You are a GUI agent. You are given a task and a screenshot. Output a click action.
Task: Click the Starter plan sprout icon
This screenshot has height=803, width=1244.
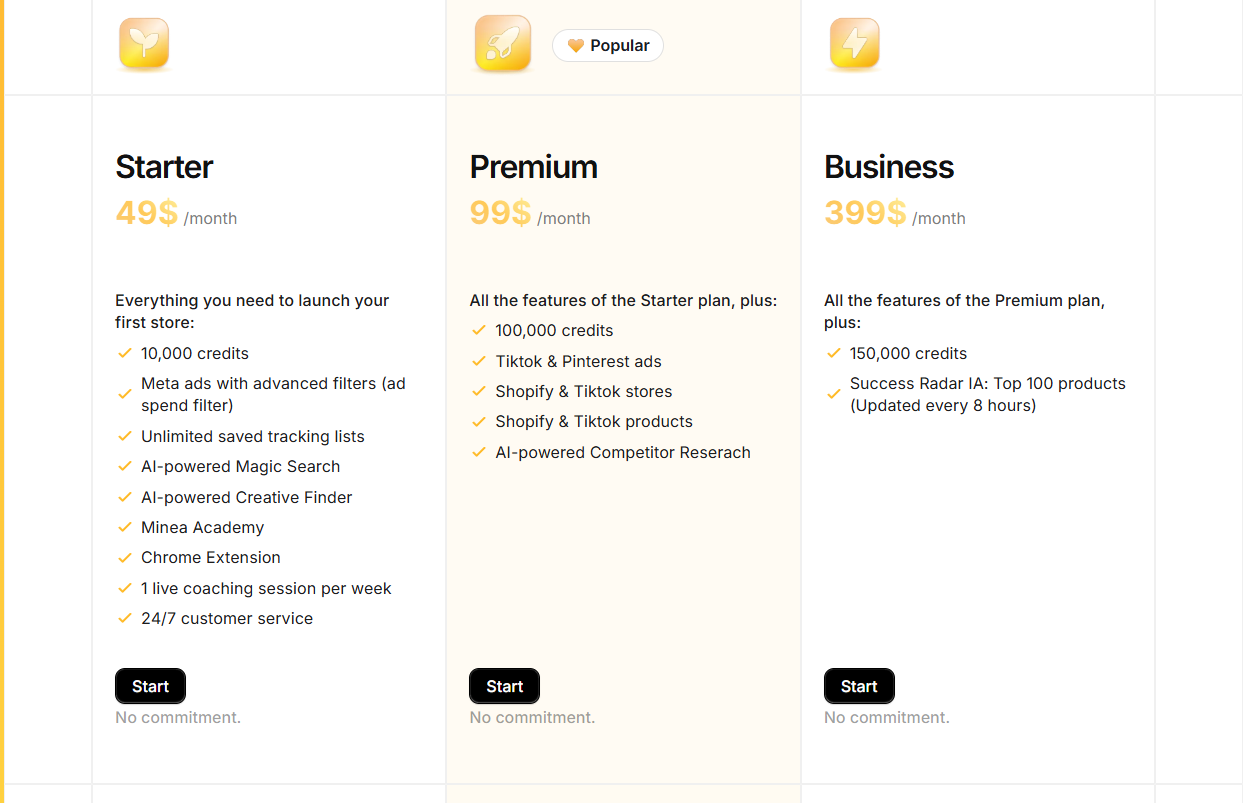[144, 45]
